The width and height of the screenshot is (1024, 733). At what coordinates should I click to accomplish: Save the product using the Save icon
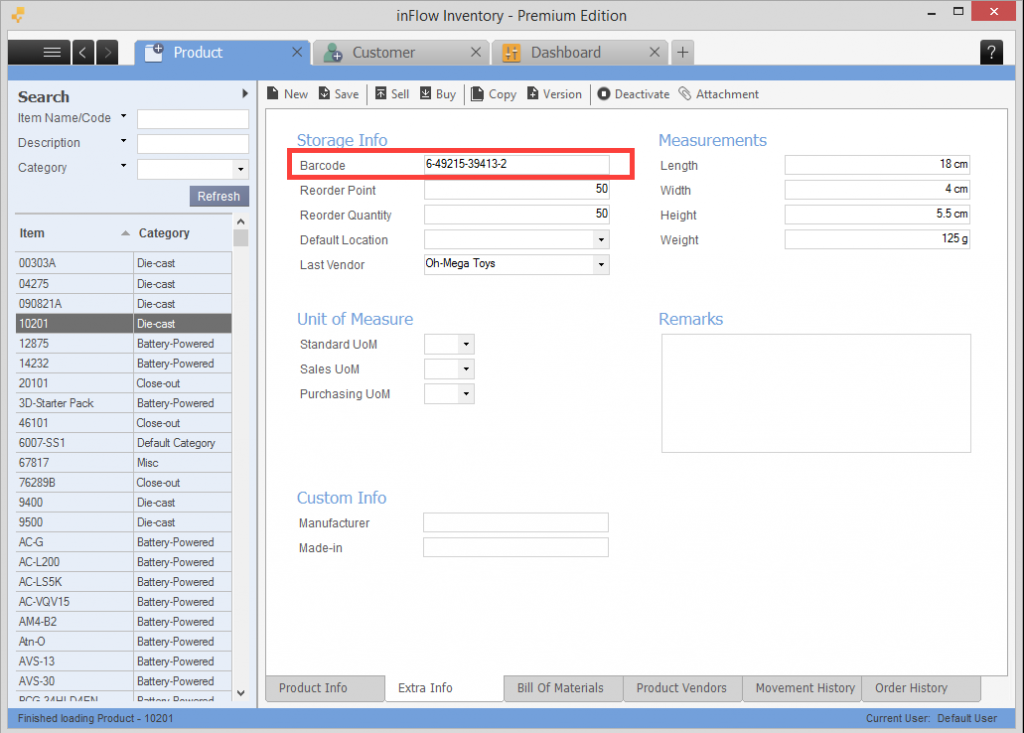(325, 94)
